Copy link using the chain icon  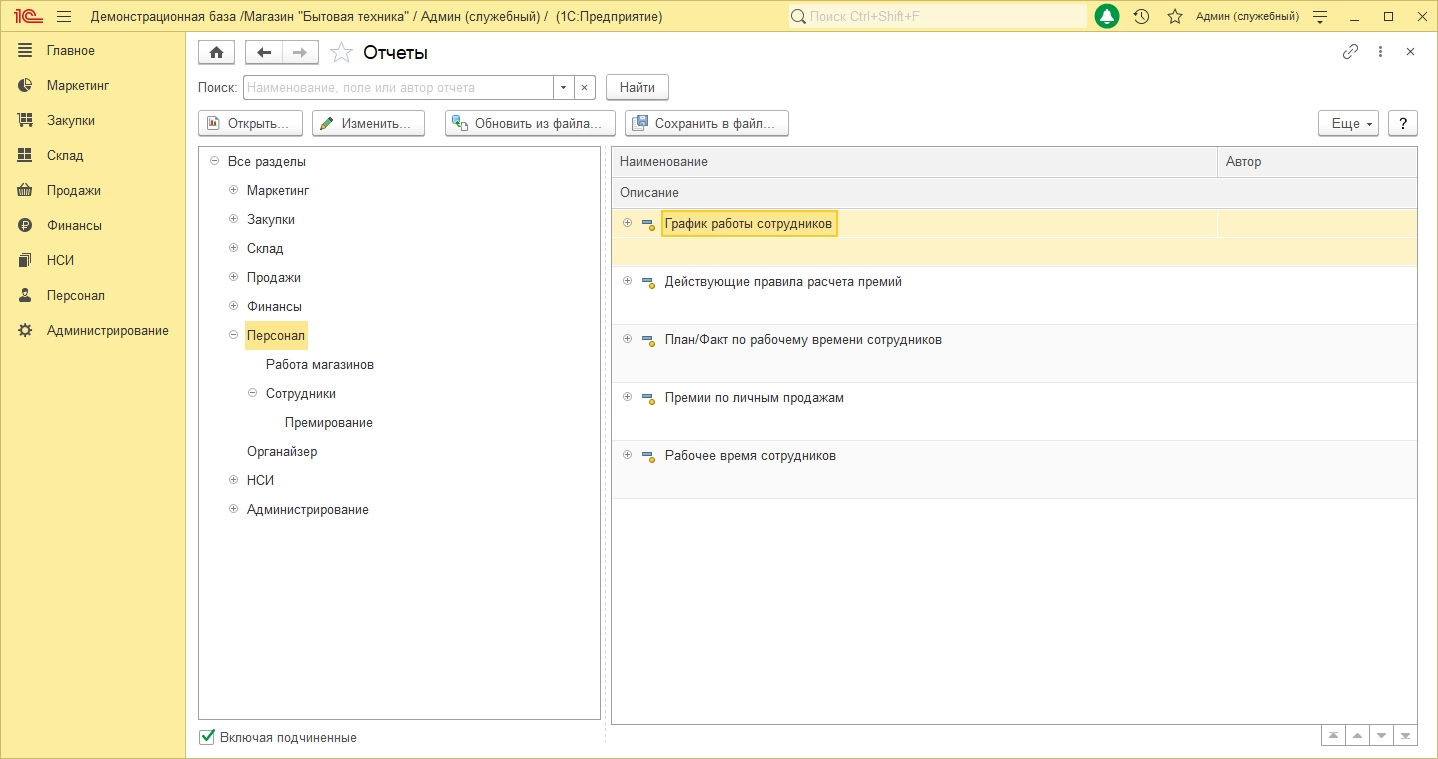[1350, 52]
